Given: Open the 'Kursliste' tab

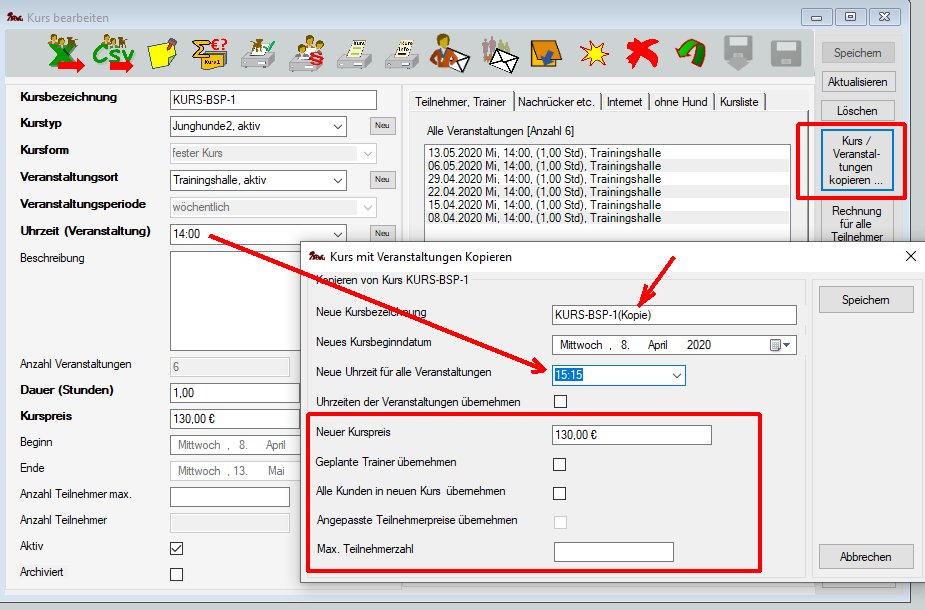Looking at the screenshot, I should point(739,102).
